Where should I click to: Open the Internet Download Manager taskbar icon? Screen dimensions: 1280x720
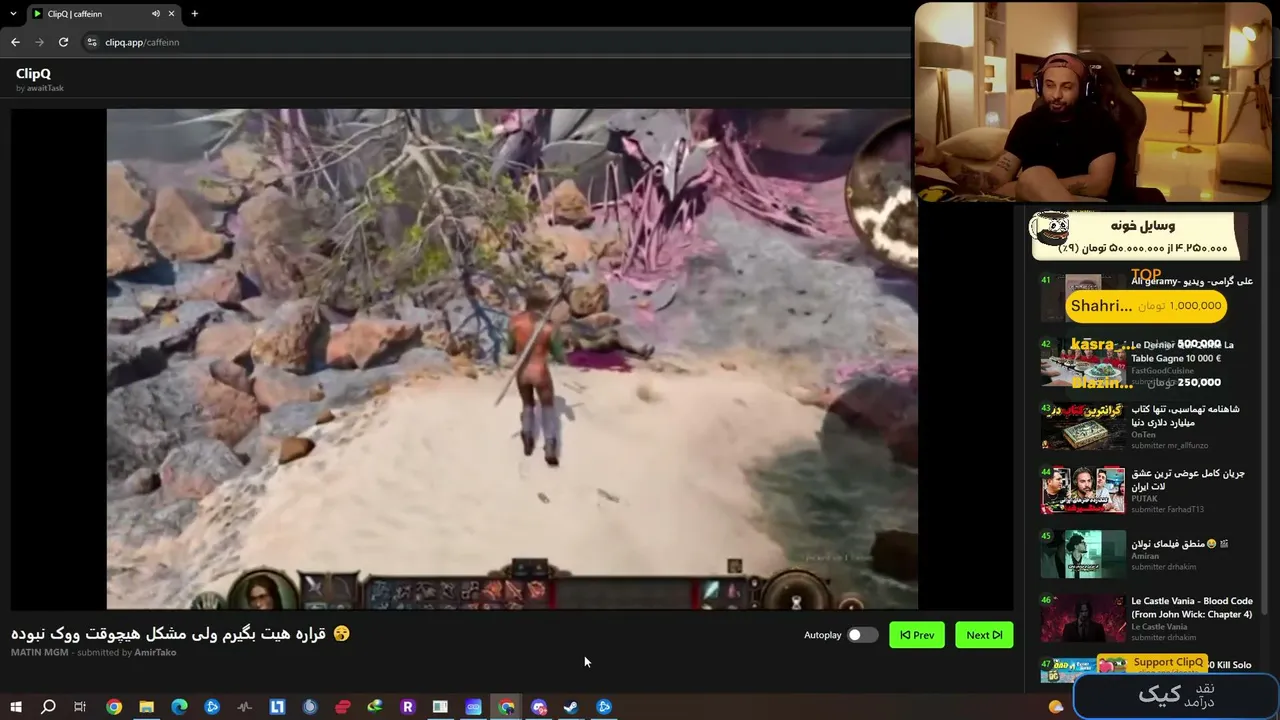click(x=375, y=707)
